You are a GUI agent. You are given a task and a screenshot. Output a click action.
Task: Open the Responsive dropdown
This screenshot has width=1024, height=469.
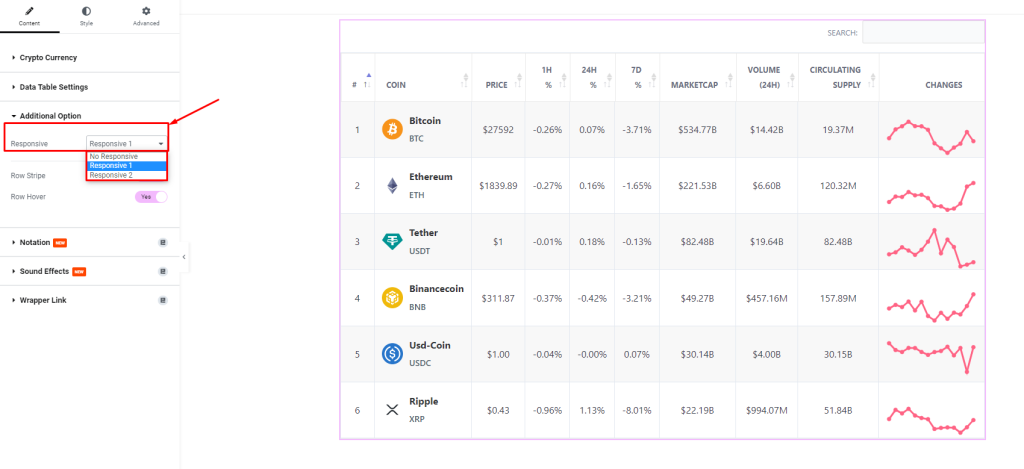[x=127, y=143]
